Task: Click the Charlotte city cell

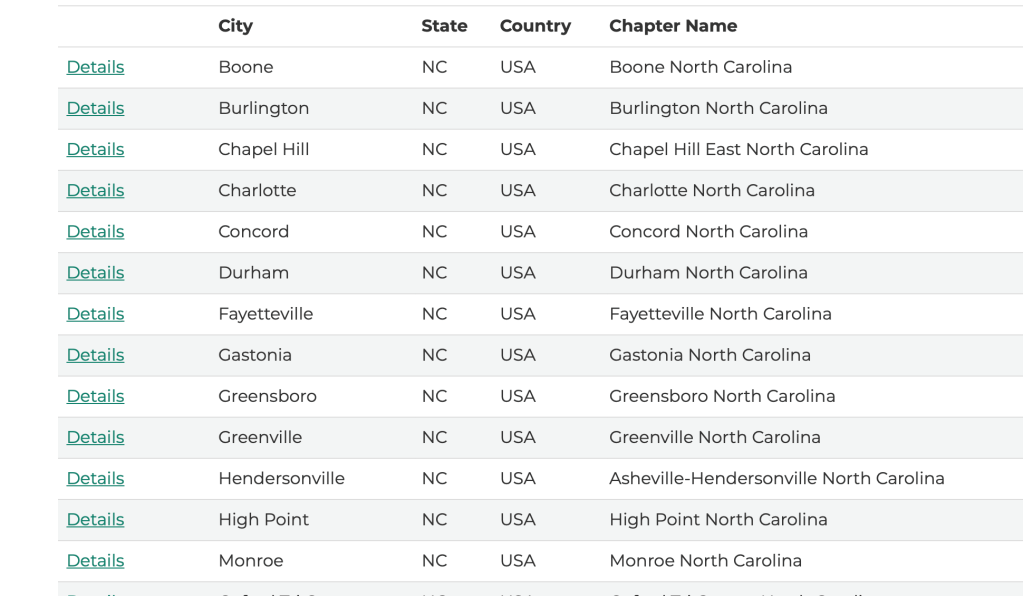Action: click(x=257, y=190)
